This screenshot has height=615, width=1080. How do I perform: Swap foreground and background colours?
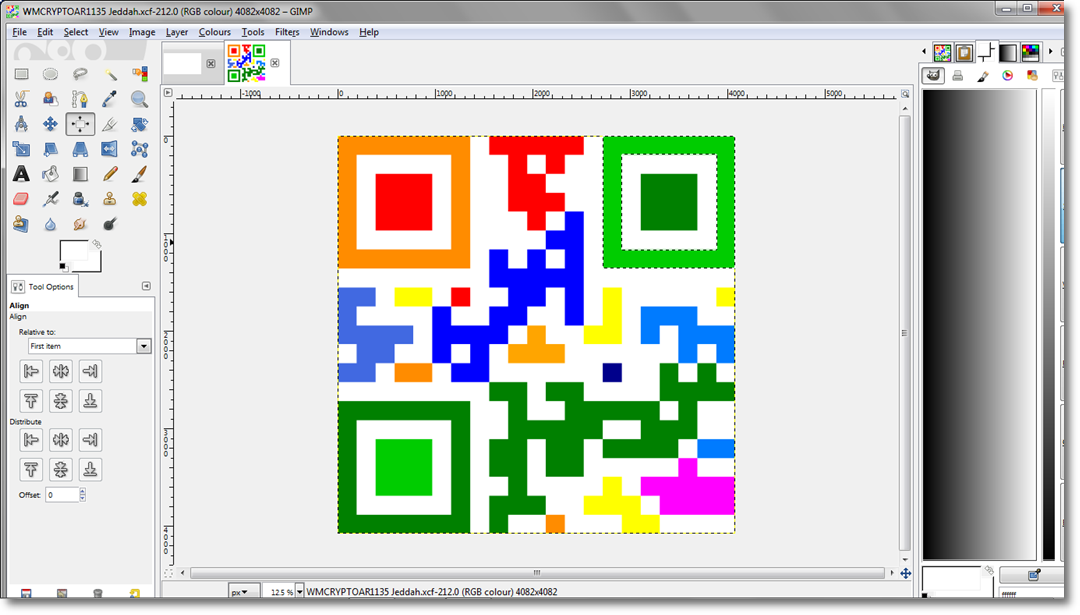click(97, 244)
